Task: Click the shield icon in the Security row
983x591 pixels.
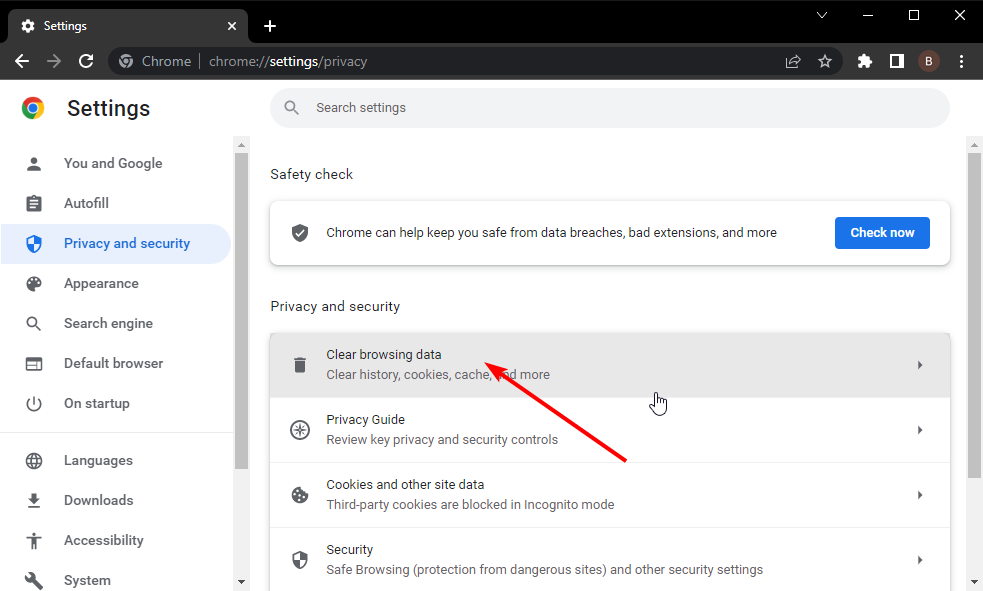Action: coord(300,560)
